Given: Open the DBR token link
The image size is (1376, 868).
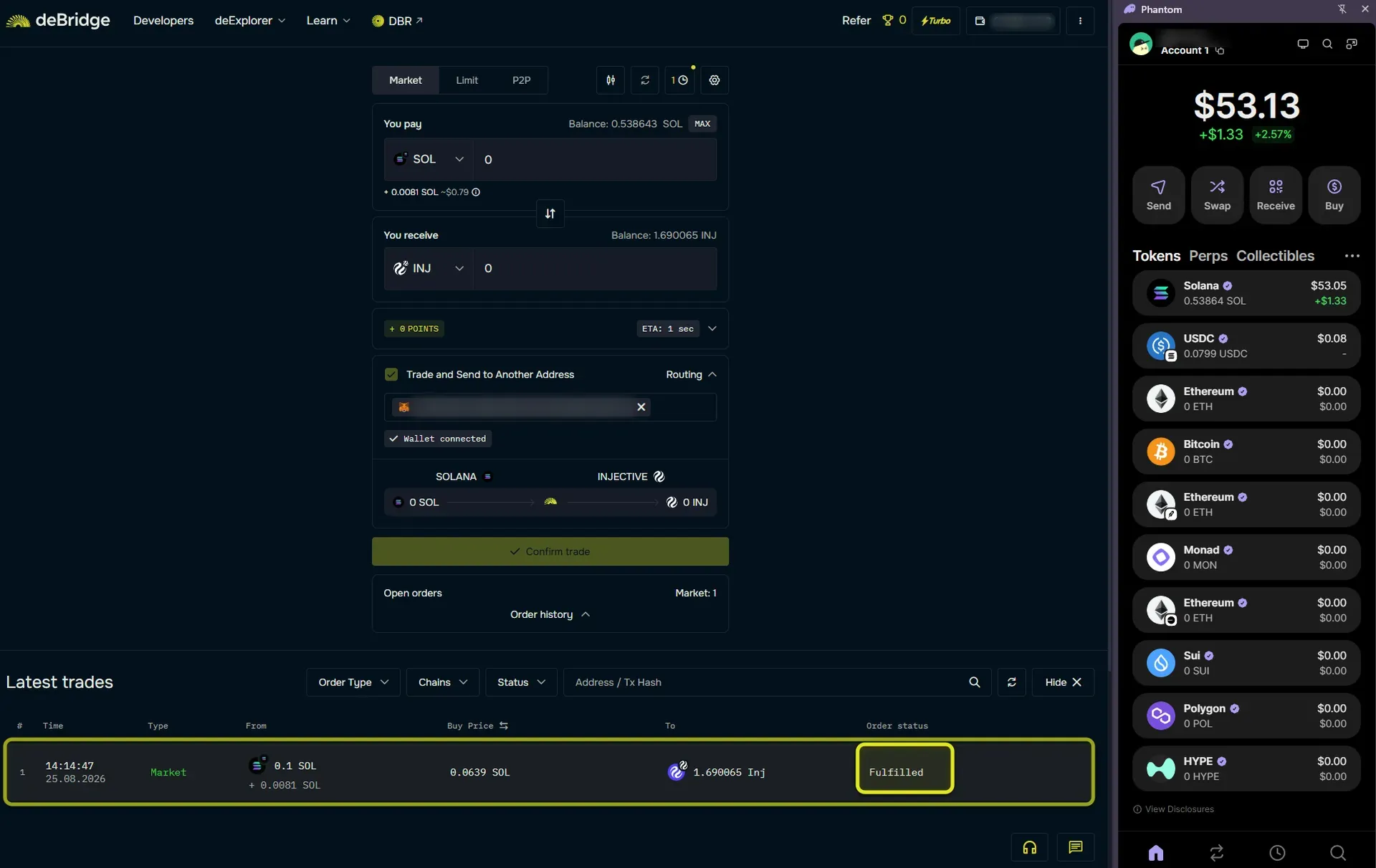Looking at the screenshot, I should (x=398, y=21).
